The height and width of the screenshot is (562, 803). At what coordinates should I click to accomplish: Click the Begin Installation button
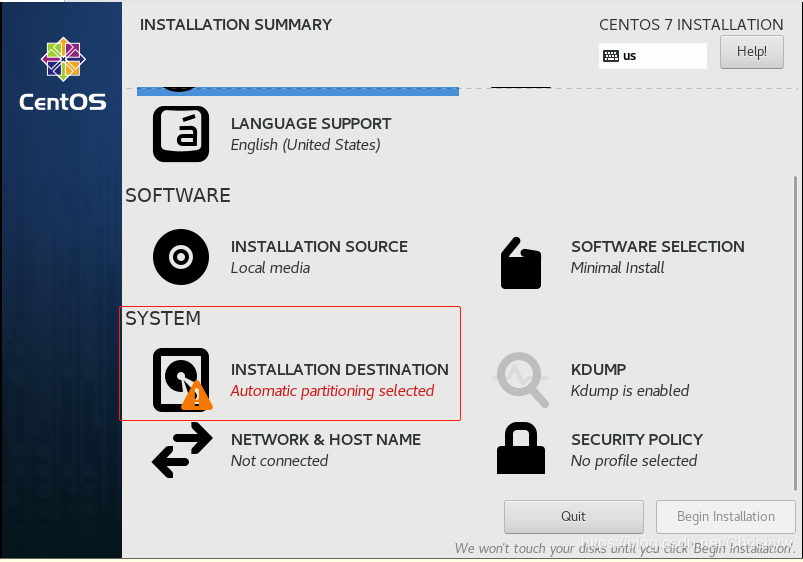pos(725,517)
